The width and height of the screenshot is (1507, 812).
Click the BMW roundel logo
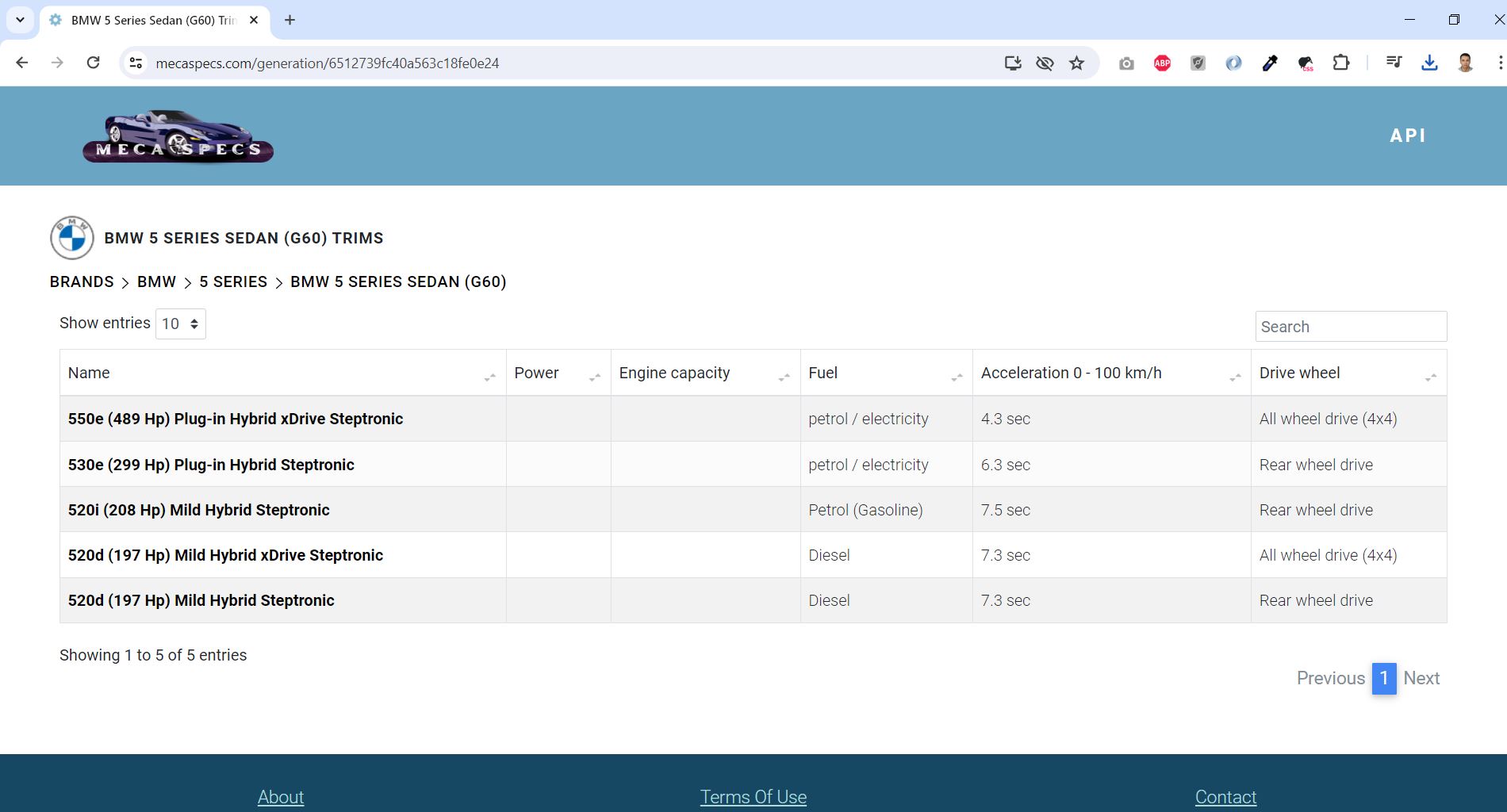coord(72,238)
